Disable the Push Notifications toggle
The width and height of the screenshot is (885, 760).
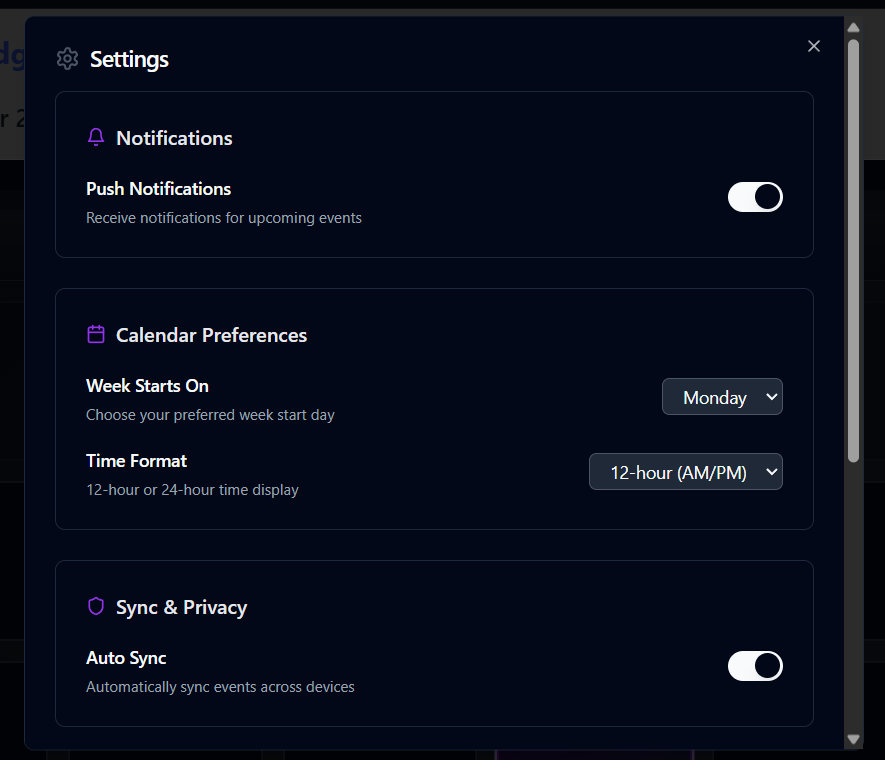click(x=755, y=197)
